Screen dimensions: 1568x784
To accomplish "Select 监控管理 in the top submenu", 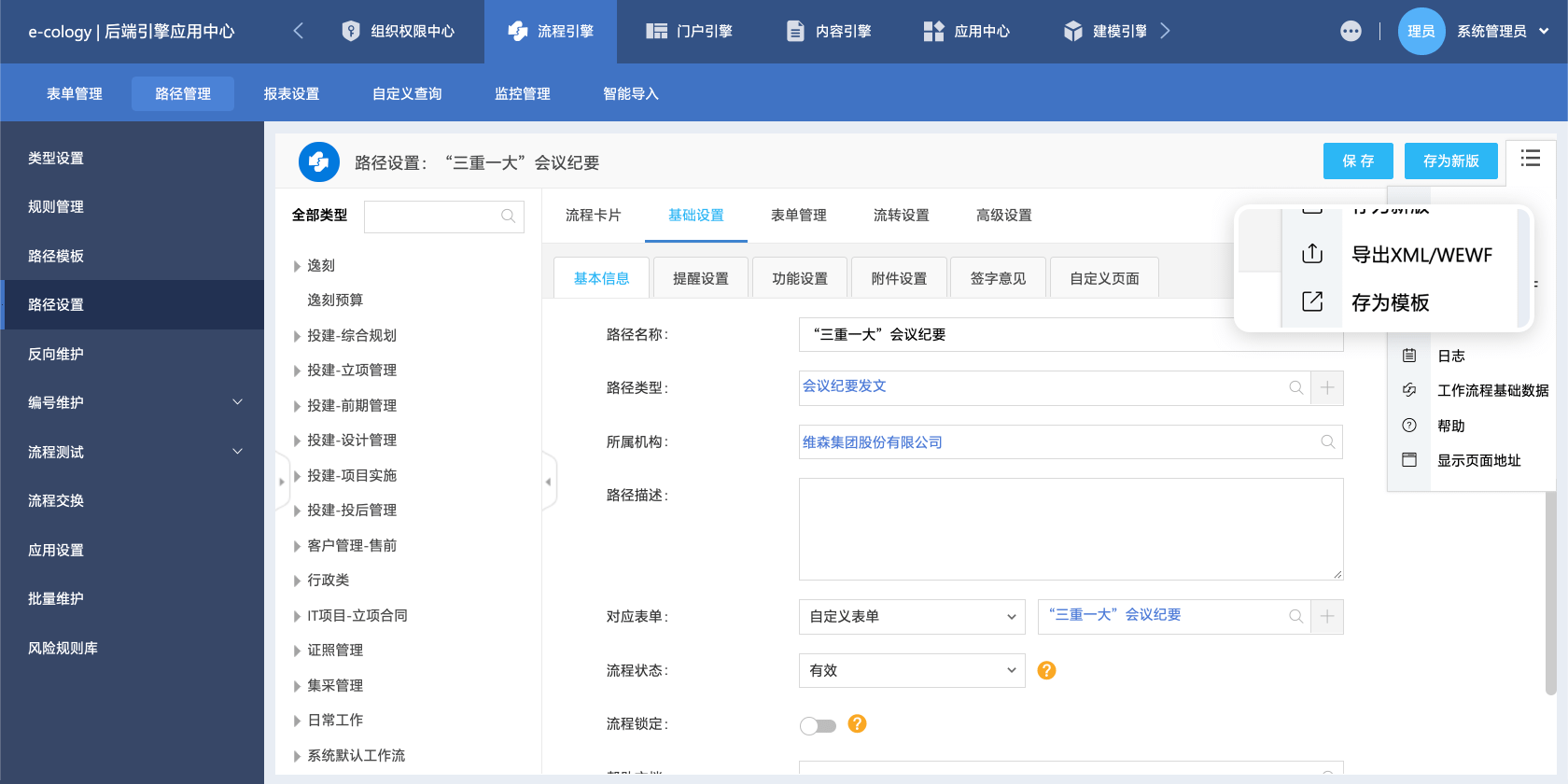I will point(523,93).
